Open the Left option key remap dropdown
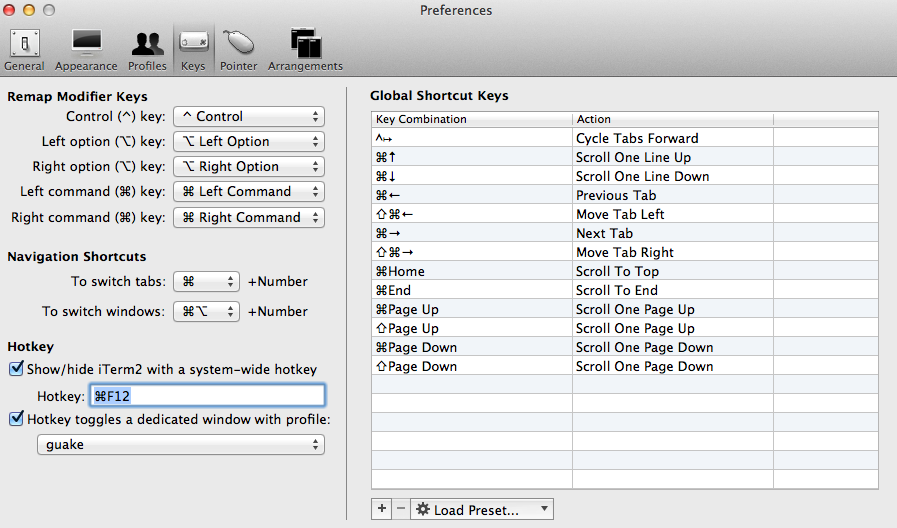The image size is (897, 528). 249,141
